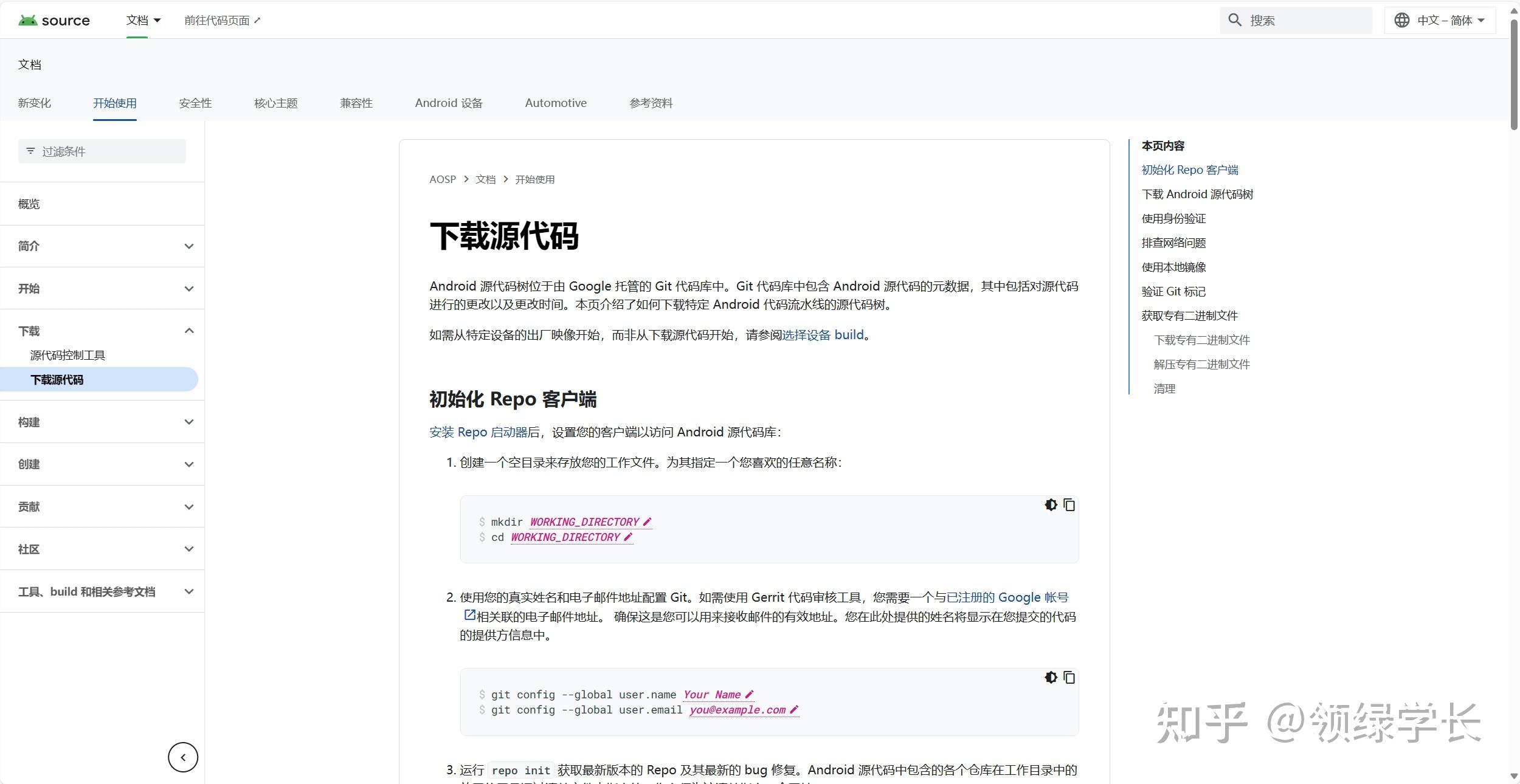The image size is (1520, 784).
Task: Click the copy icon on git config block
Action: click(x=1069, y=678)
